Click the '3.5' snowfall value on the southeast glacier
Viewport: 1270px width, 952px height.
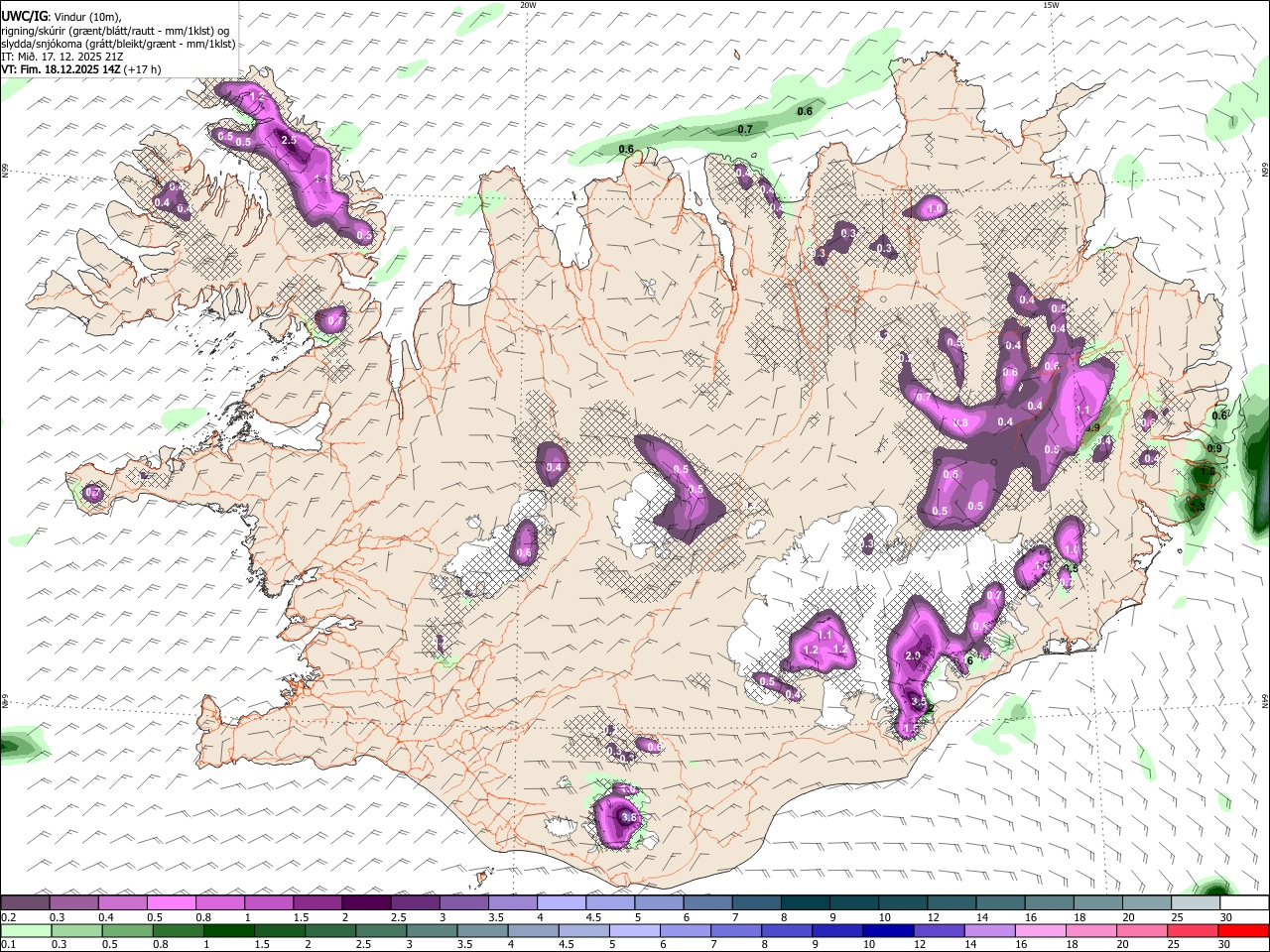918,701
